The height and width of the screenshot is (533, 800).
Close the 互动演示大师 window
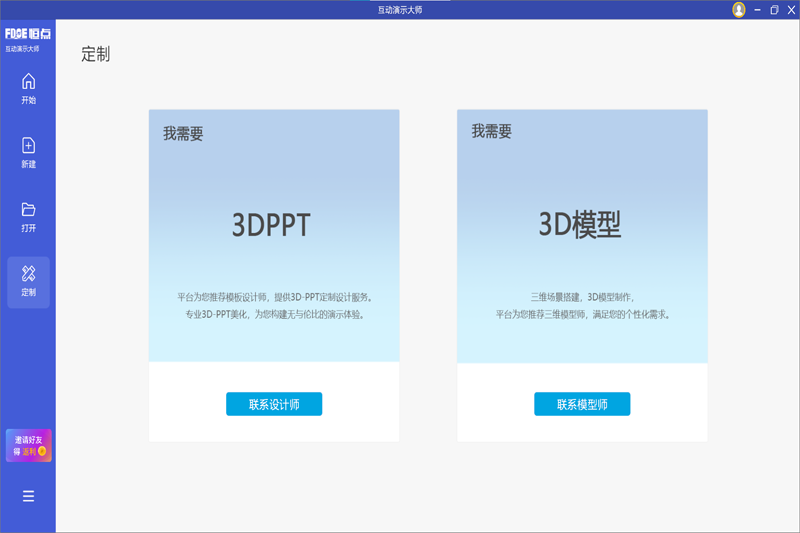(x=789, y=10)
